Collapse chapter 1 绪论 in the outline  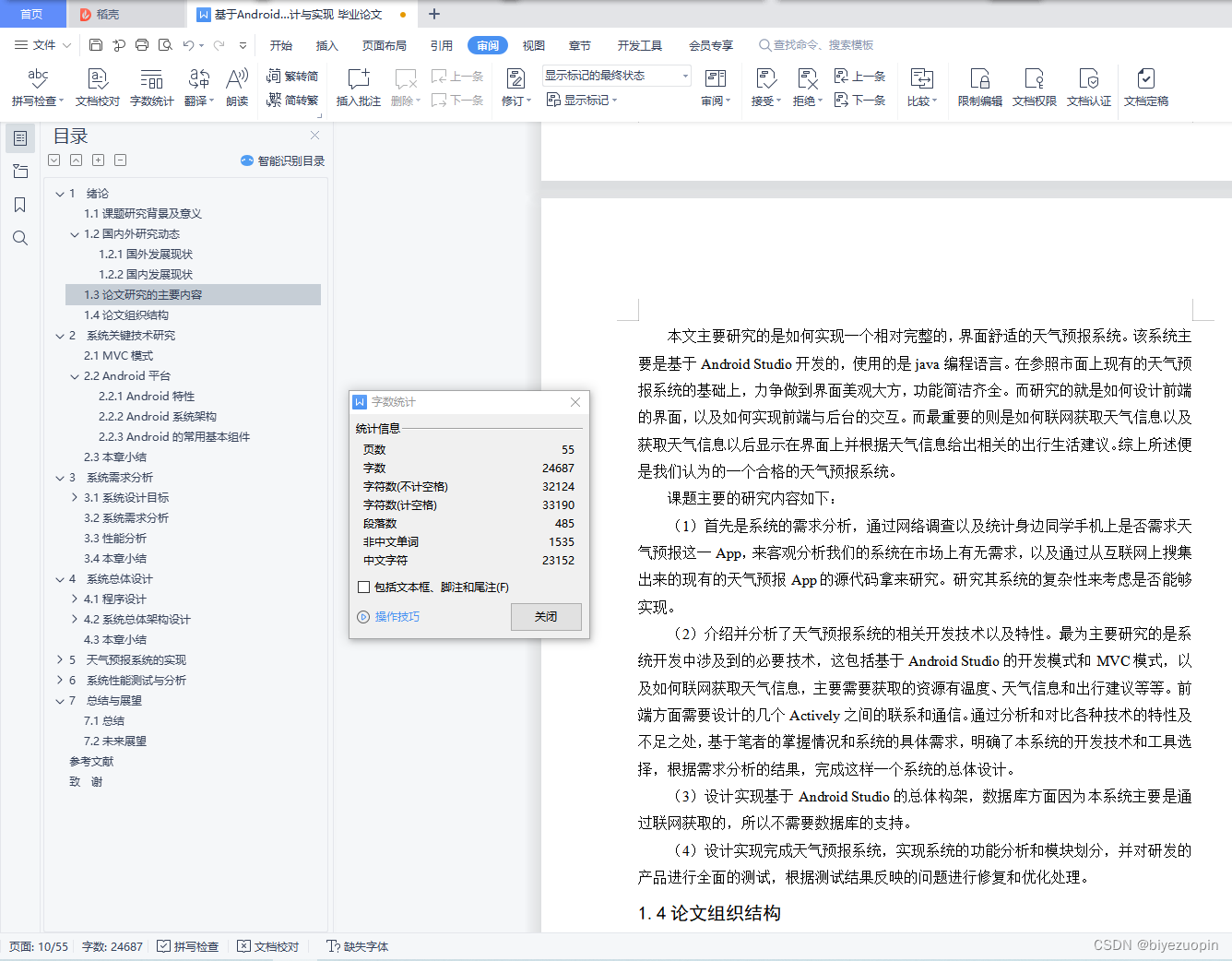(60, 194)
